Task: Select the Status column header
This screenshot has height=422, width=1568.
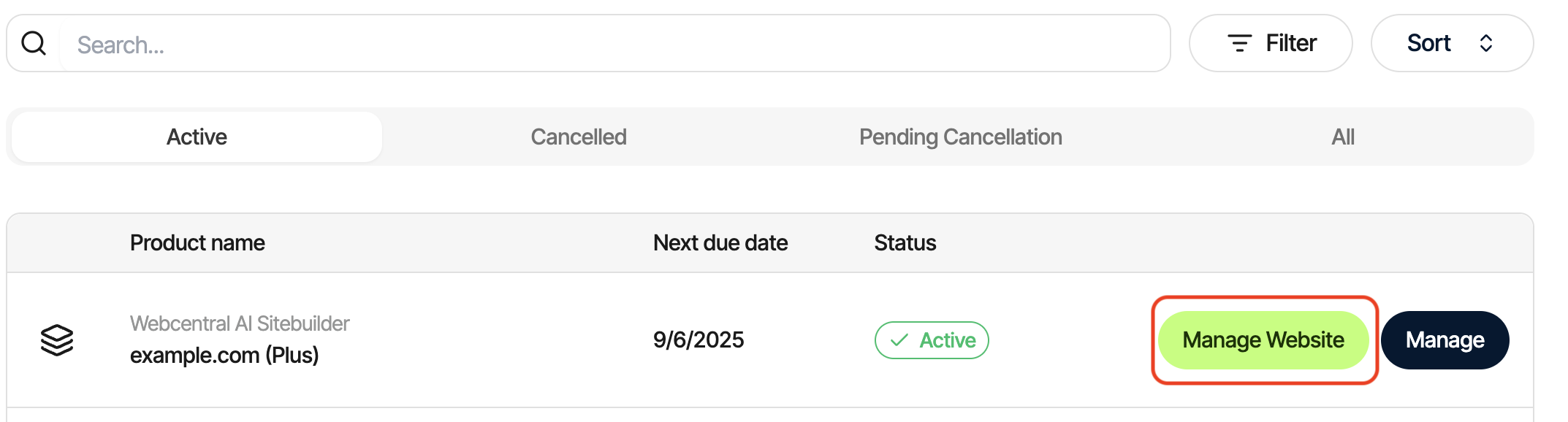Action: (x=905, y=243)
